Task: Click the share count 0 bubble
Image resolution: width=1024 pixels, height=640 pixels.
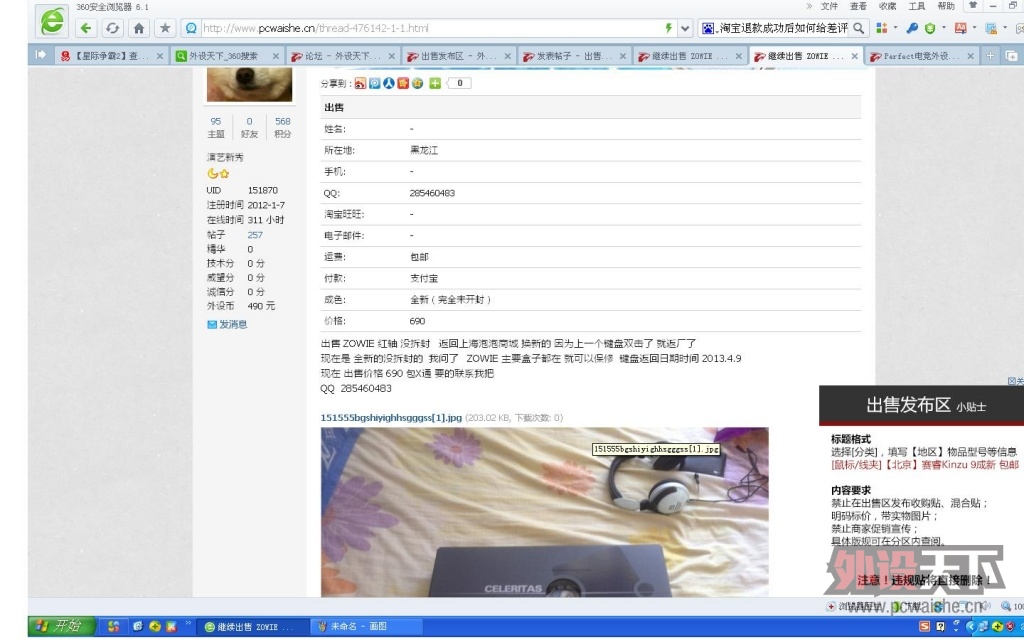Action: (459, 83)
